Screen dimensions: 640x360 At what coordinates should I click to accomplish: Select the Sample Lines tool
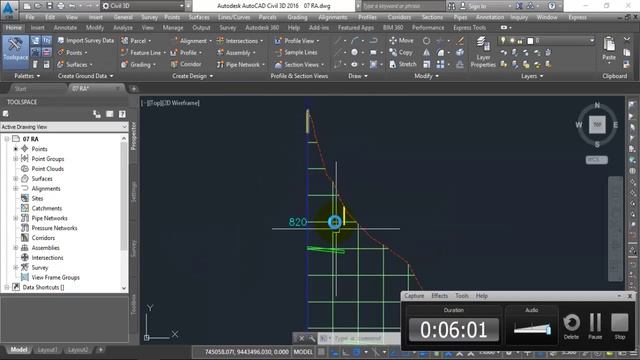pos(296,52)
